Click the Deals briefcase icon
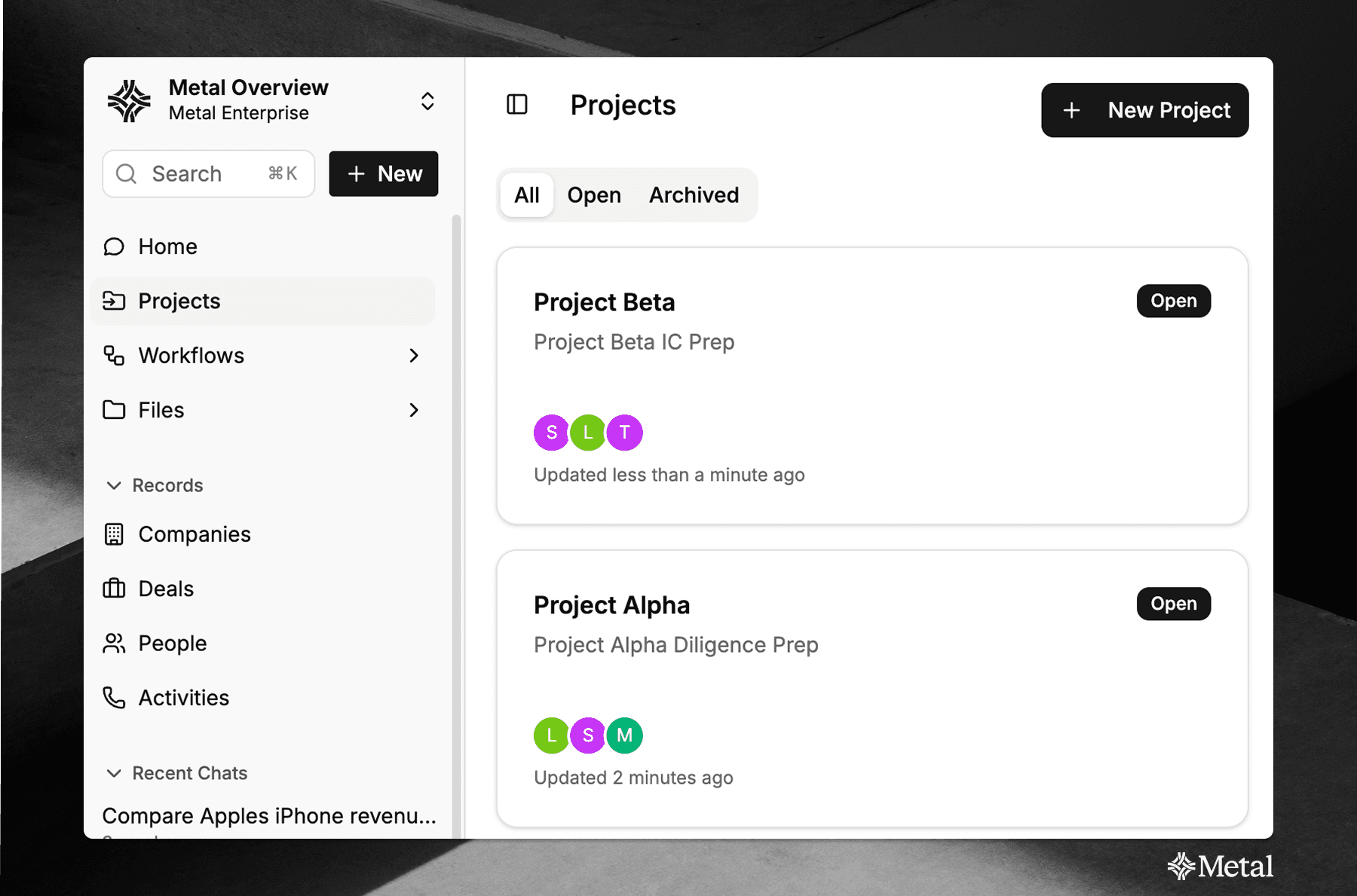The height and width of the screenshot is (896, 1357). click(x=114, y=589)
